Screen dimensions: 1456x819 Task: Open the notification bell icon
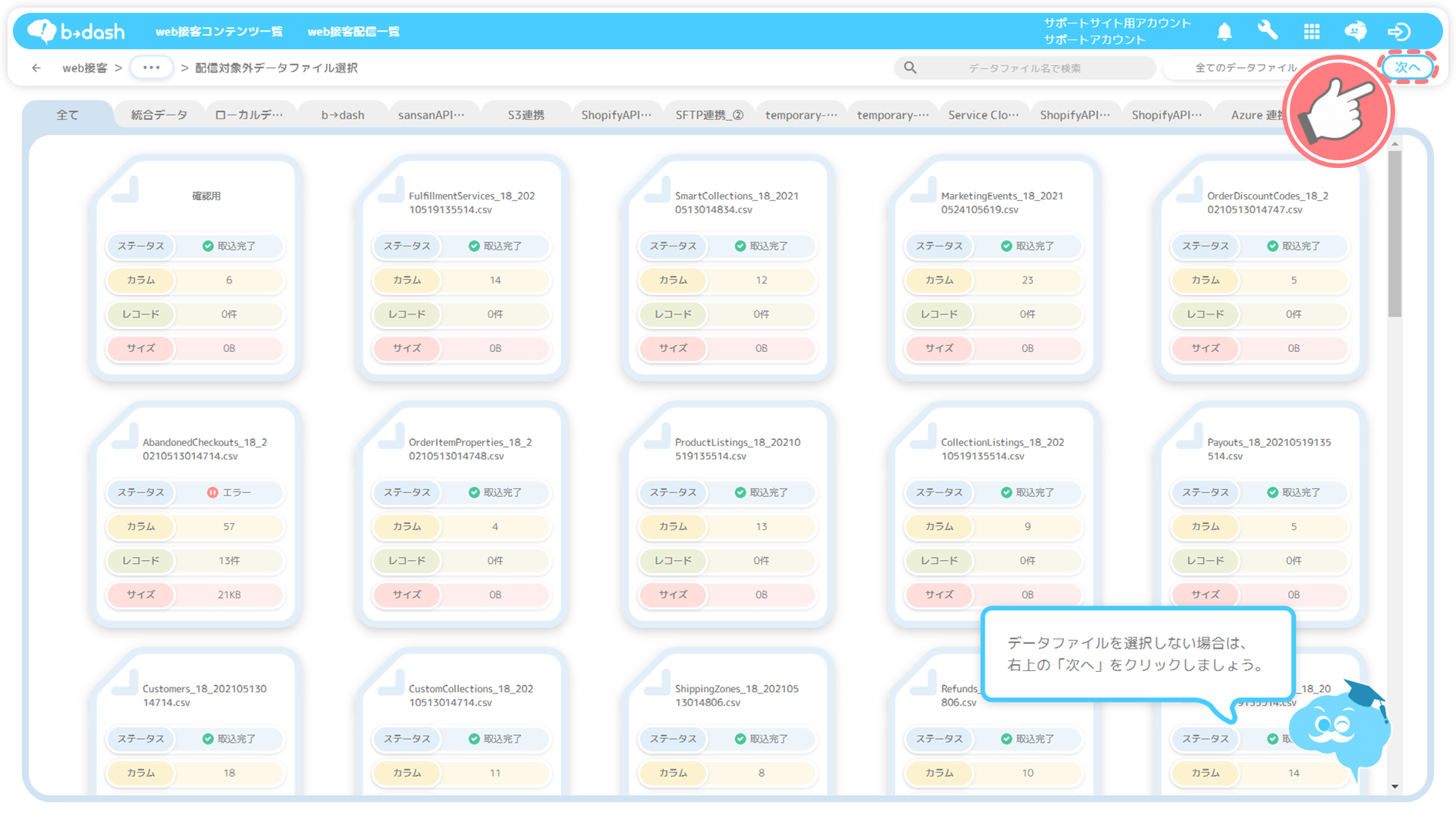point(1224,32)
